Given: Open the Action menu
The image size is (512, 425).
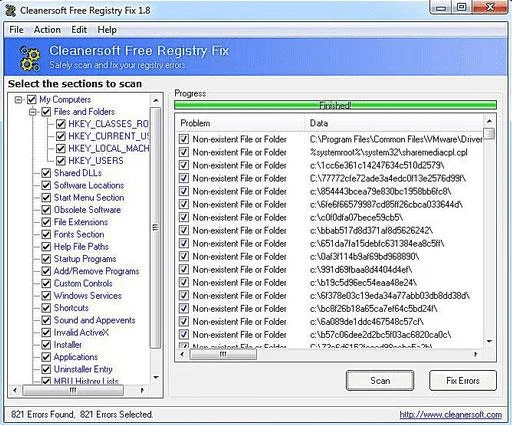Looking at the screenshot, I should pos(47,30).
